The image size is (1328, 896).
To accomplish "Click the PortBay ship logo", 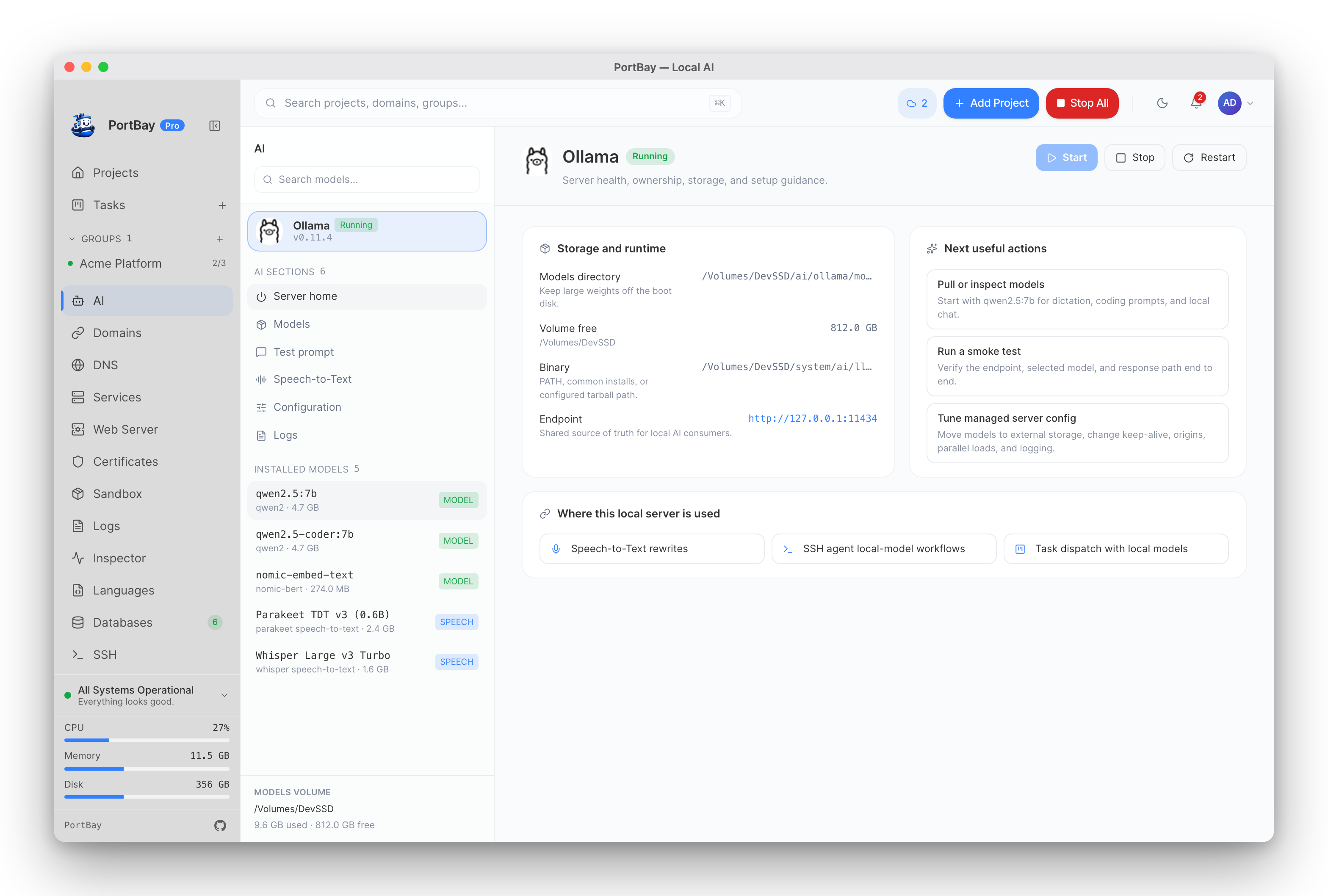I will [83, 124].
